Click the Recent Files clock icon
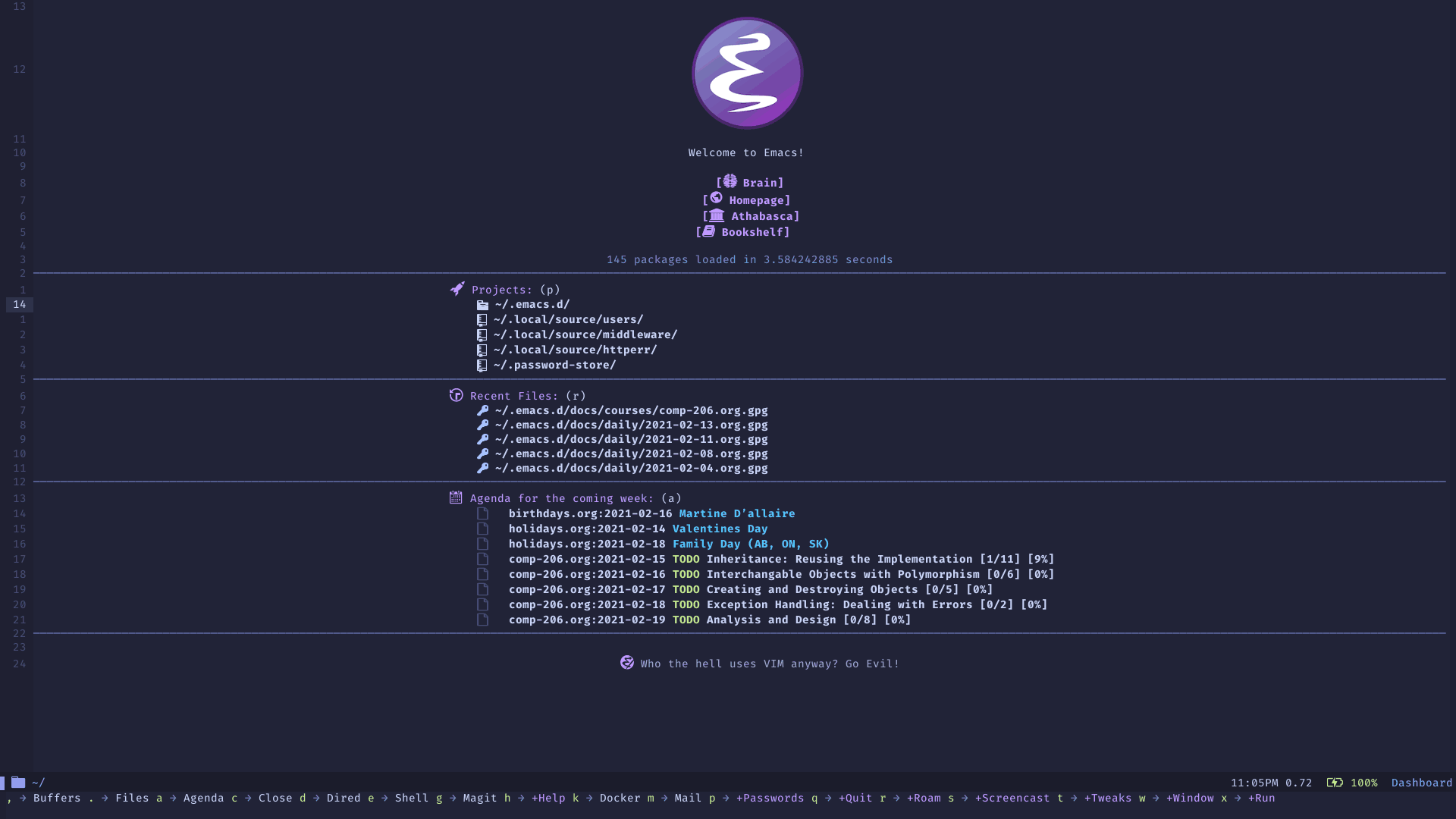 tap(456, 394)
